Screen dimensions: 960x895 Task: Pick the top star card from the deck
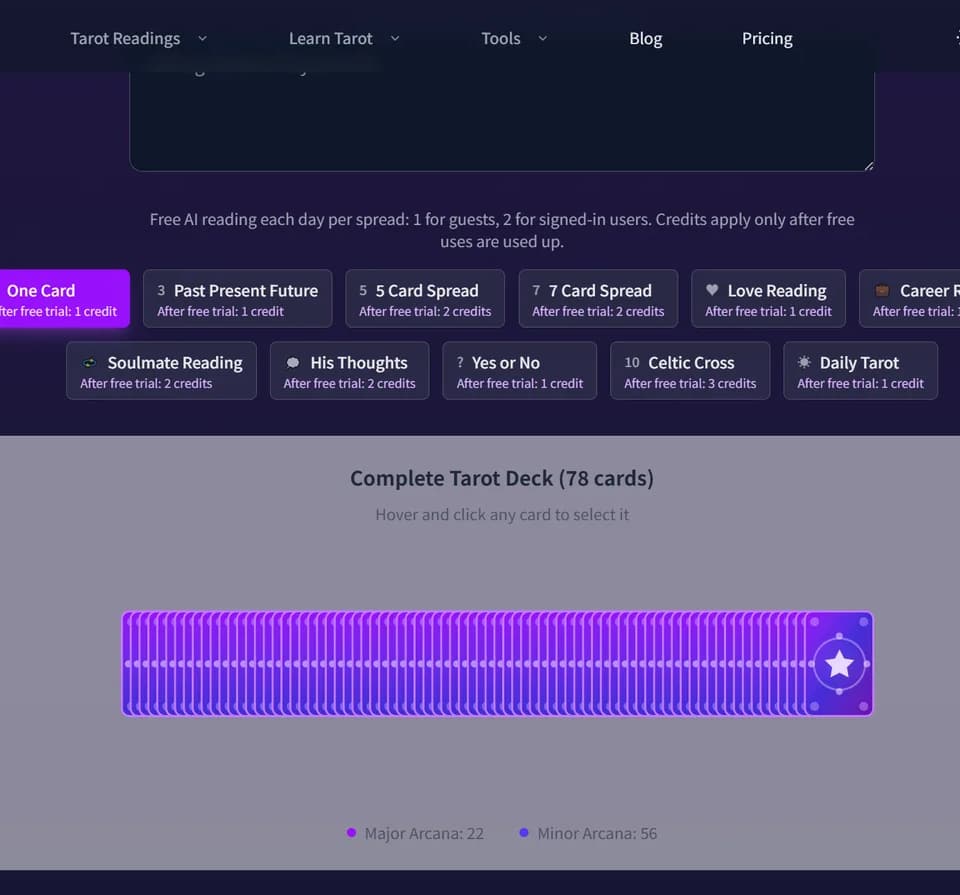[839, 664]
